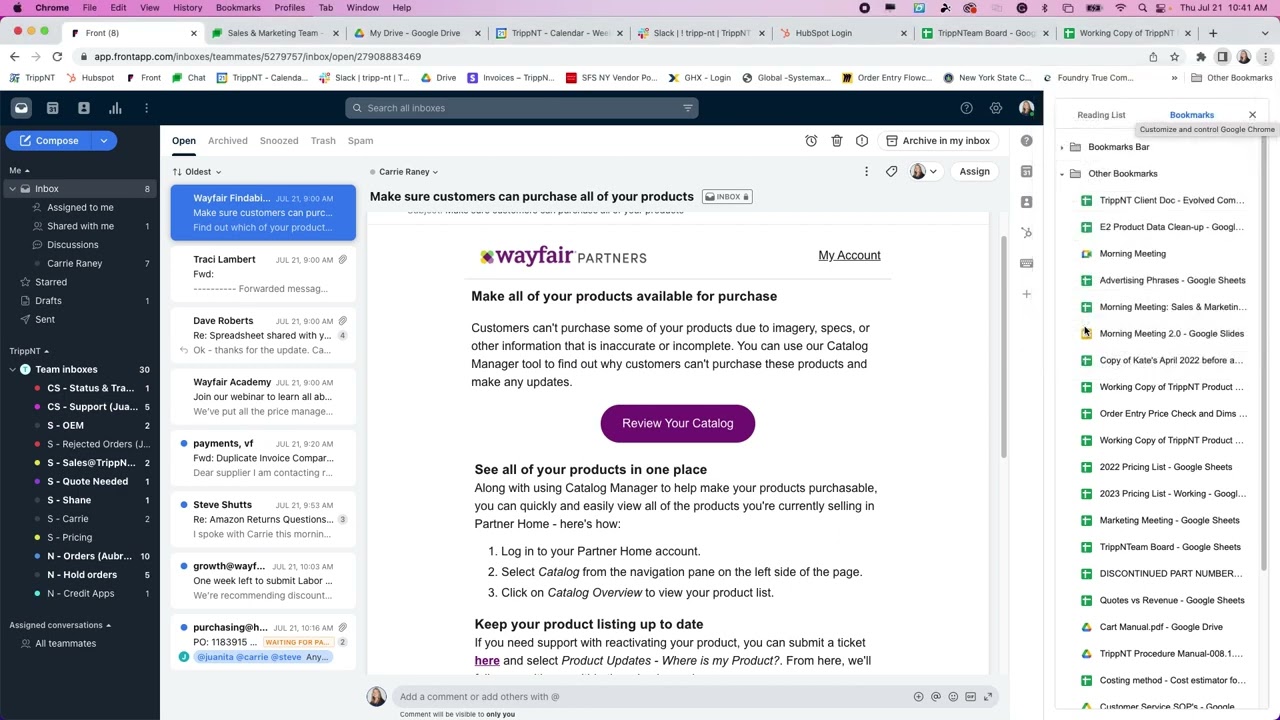Screen dimensions: 1280x720
Task: Open the Dave Roberts conversation
Action: tap(263, 335)
